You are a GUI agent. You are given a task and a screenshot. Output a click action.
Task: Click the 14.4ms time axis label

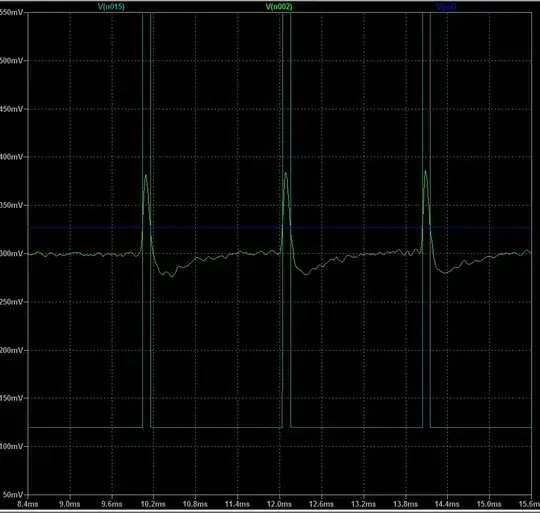[447, 504]
